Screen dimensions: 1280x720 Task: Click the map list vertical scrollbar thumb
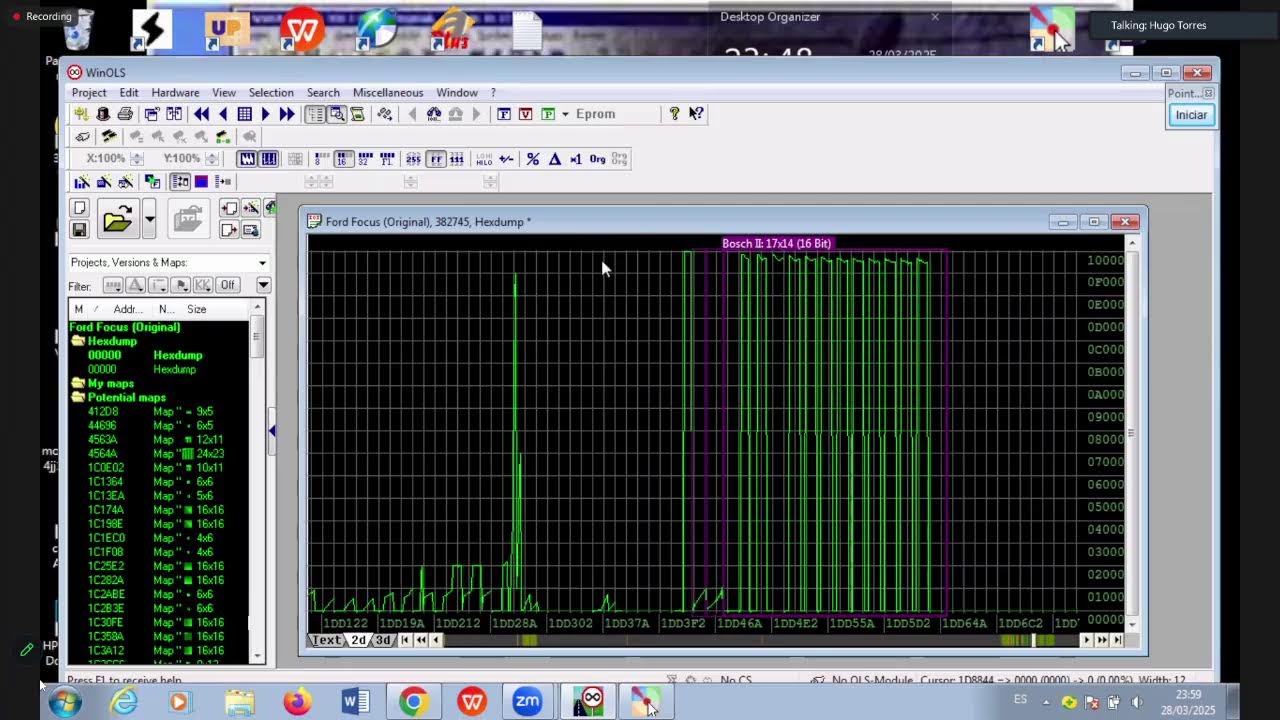click(257, 338)
